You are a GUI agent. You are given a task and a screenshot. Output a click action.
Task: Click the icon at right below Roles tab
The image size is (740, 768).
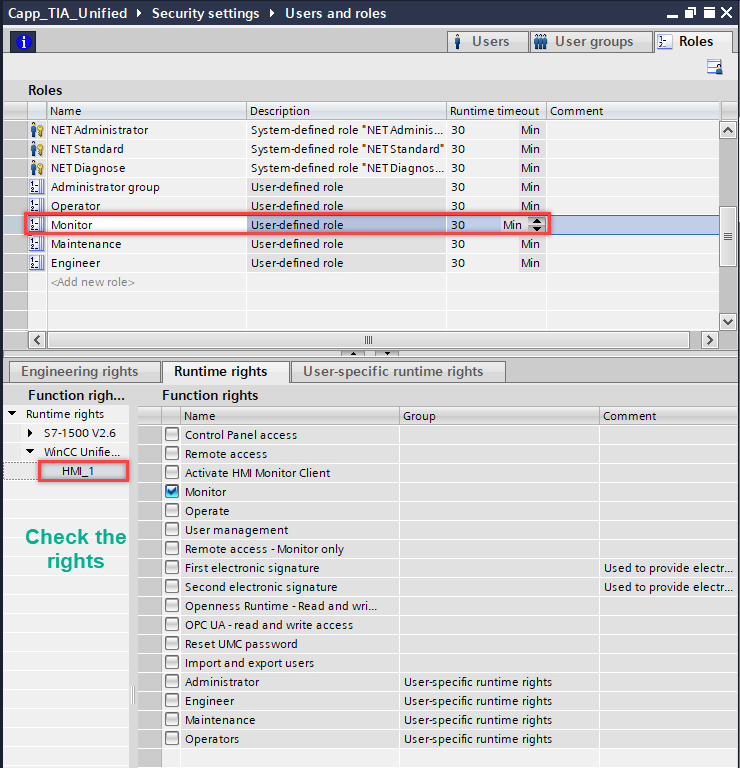click(714, 67)
